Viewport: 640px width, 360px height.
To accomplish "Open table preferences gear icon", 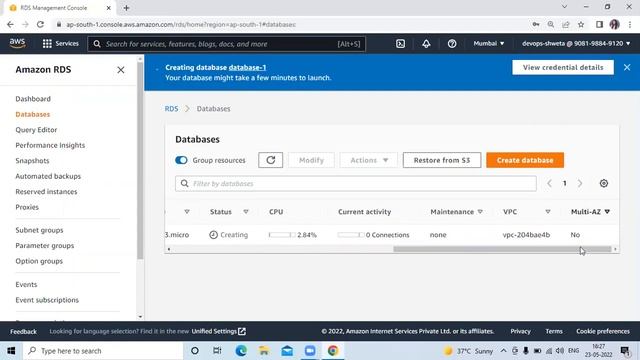I will (x=604, y=183).
